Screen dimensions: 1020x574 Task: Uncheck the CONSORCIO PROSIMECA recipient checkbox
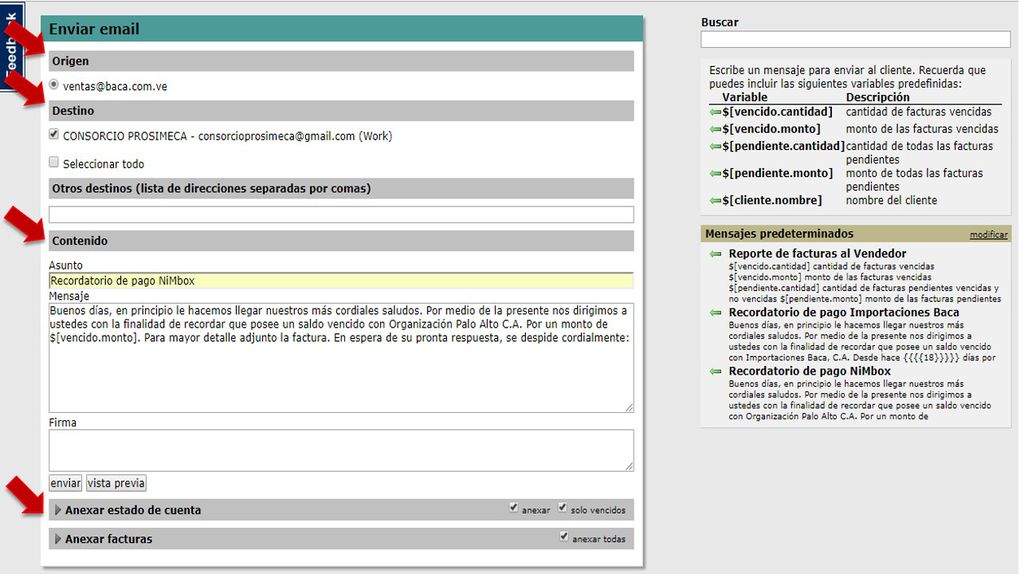click(54, 134)
